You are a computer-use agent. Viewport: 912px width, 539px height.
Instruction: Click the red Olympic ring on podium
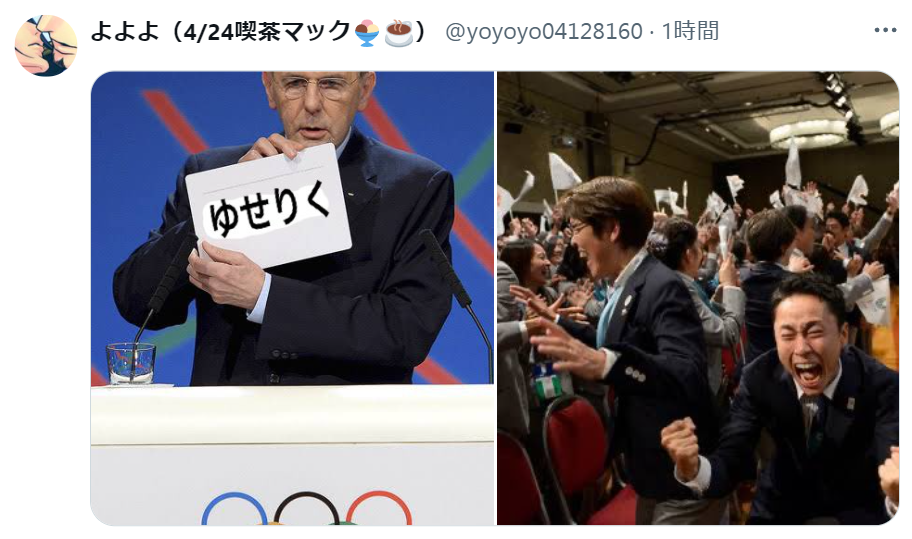pos(379,509)
